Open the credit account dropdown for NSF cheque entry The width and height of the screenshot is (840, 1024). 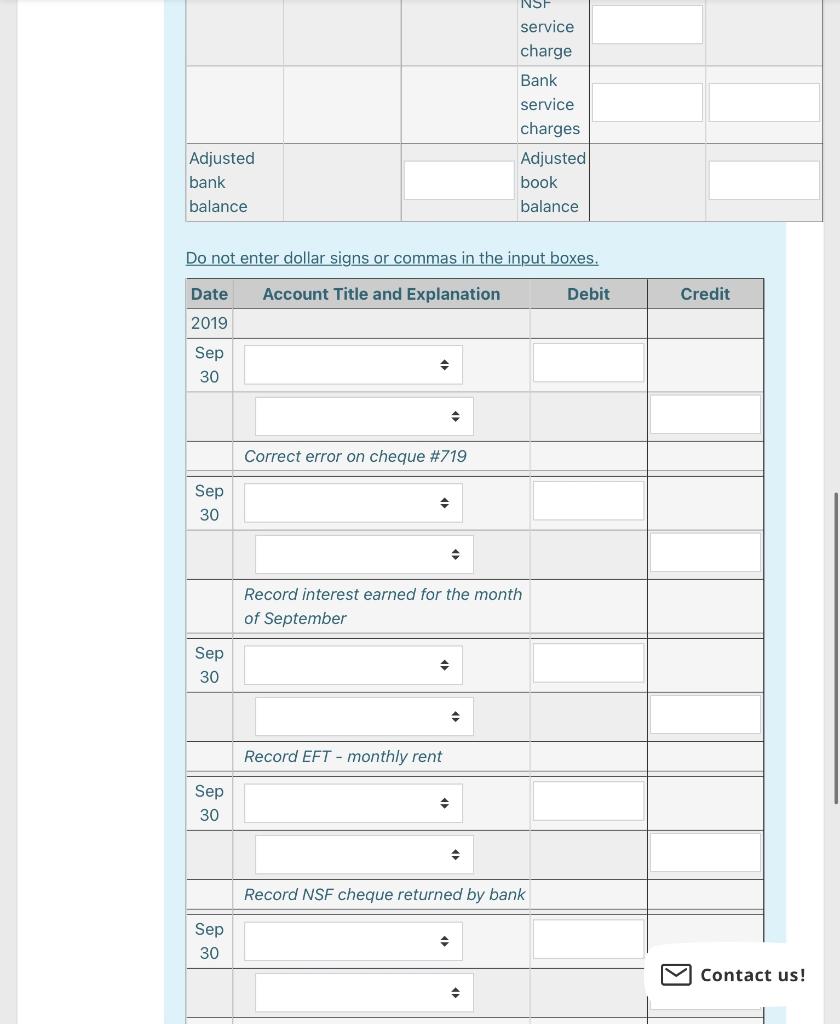[x=363, y=854]
